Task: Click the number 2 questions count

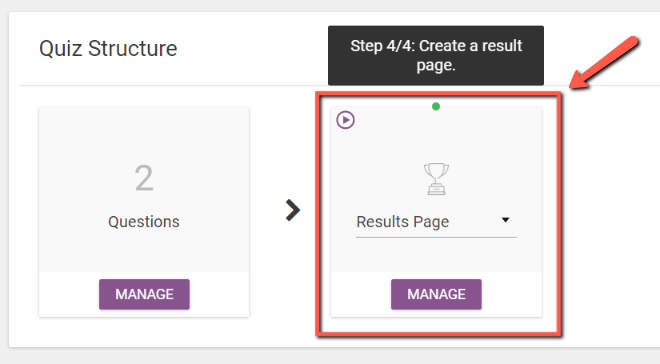Action: [144, 178]
